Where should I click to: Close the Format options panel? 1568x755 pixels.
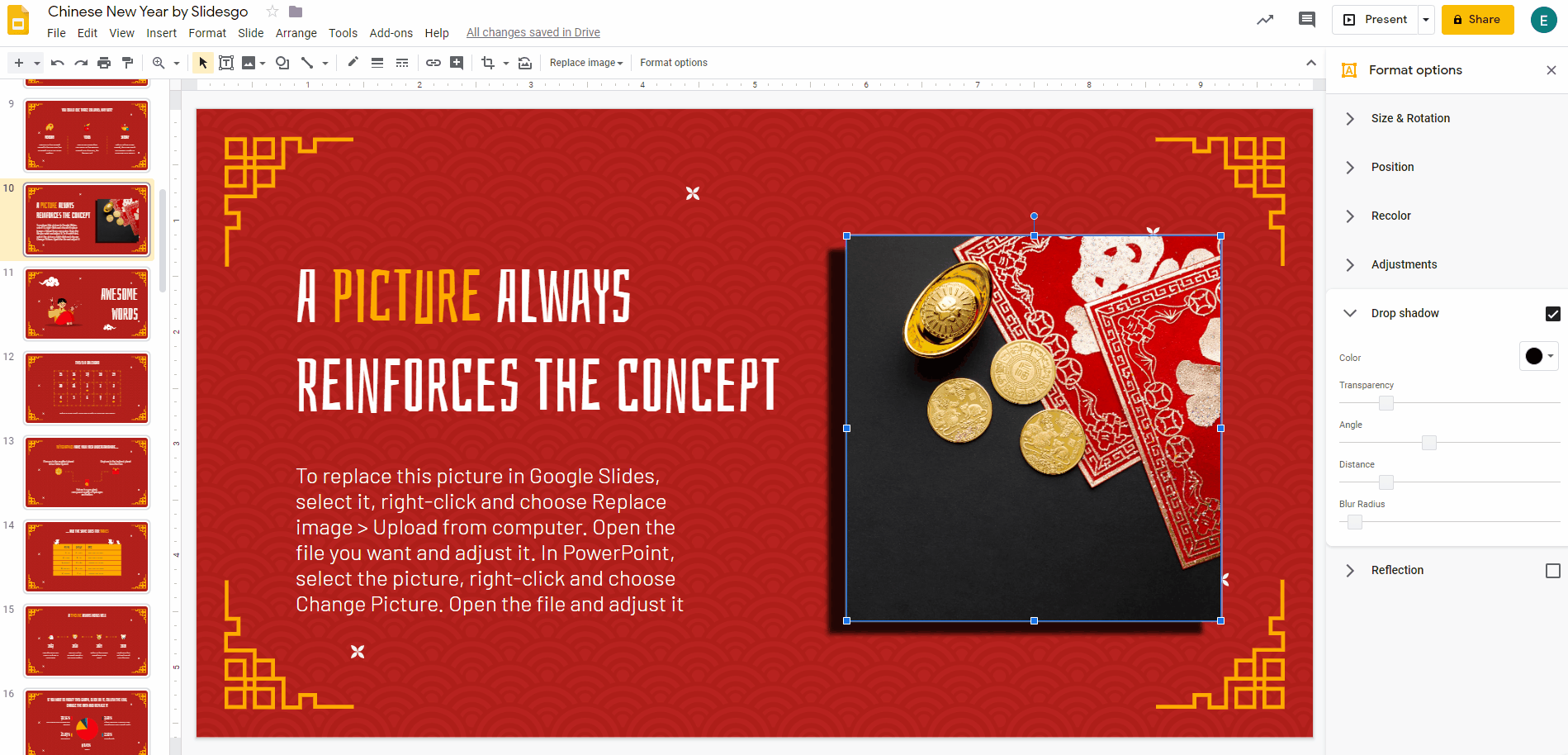pyautogui.click(x=1551, y=70)
